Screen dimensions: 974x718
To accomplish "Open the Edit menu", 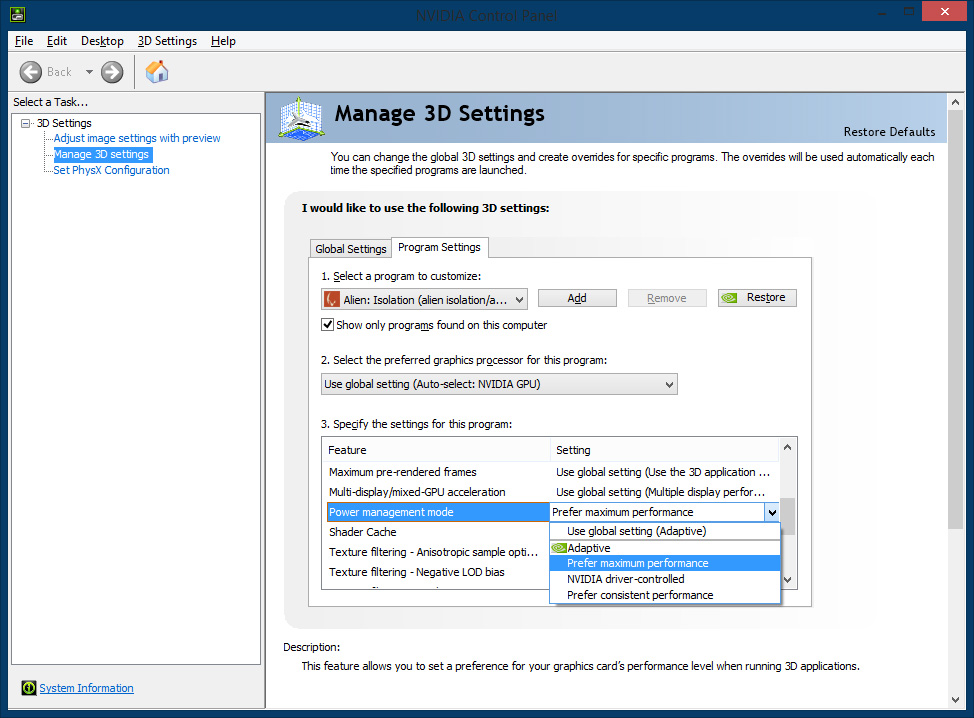I will pyautogui.click(x=57, y=41).
